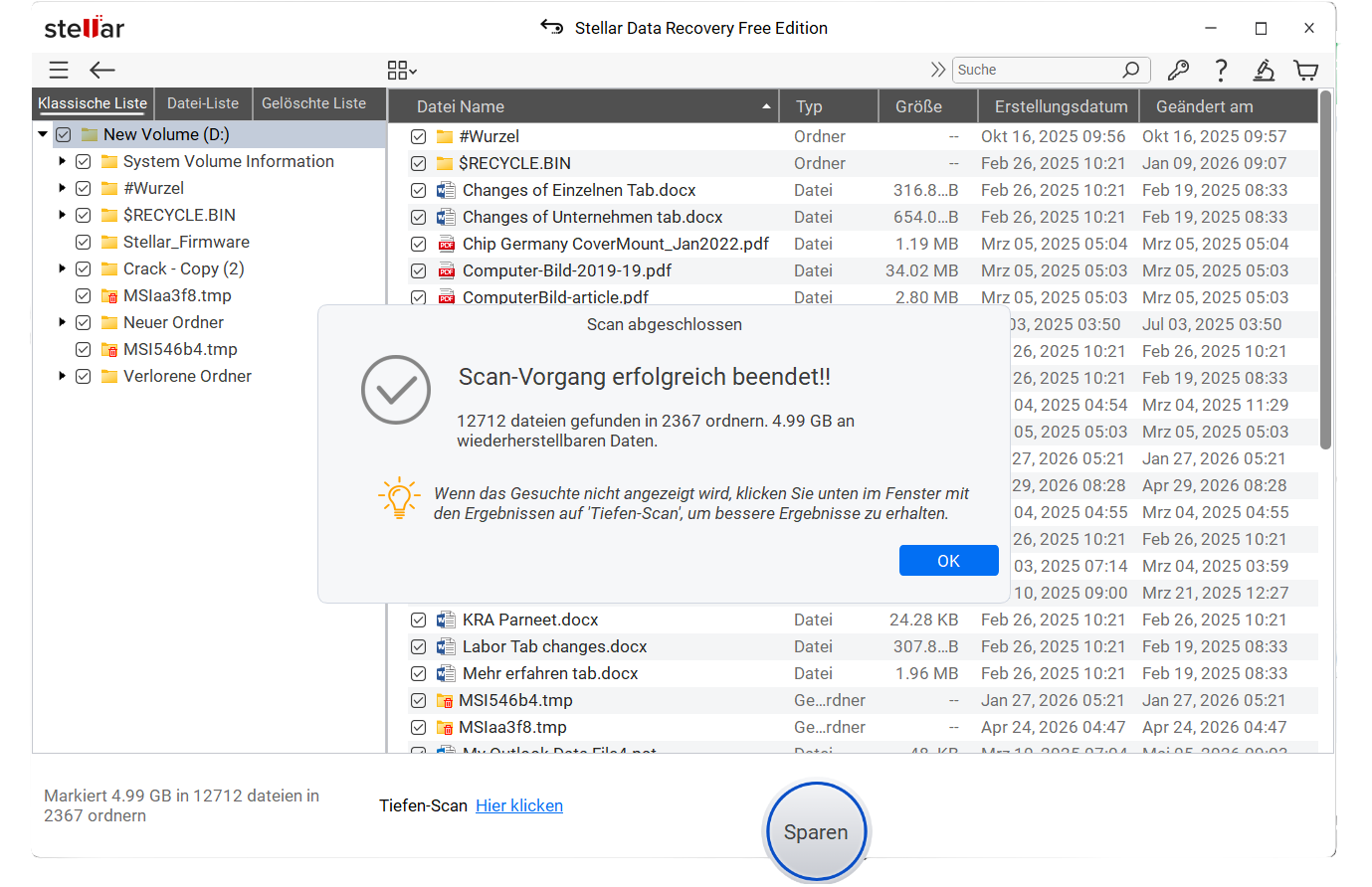Uncheck KRA Parneet.docx checkbox
Image resolution: width=1372 pixels, height=887 pixels.
419,620
